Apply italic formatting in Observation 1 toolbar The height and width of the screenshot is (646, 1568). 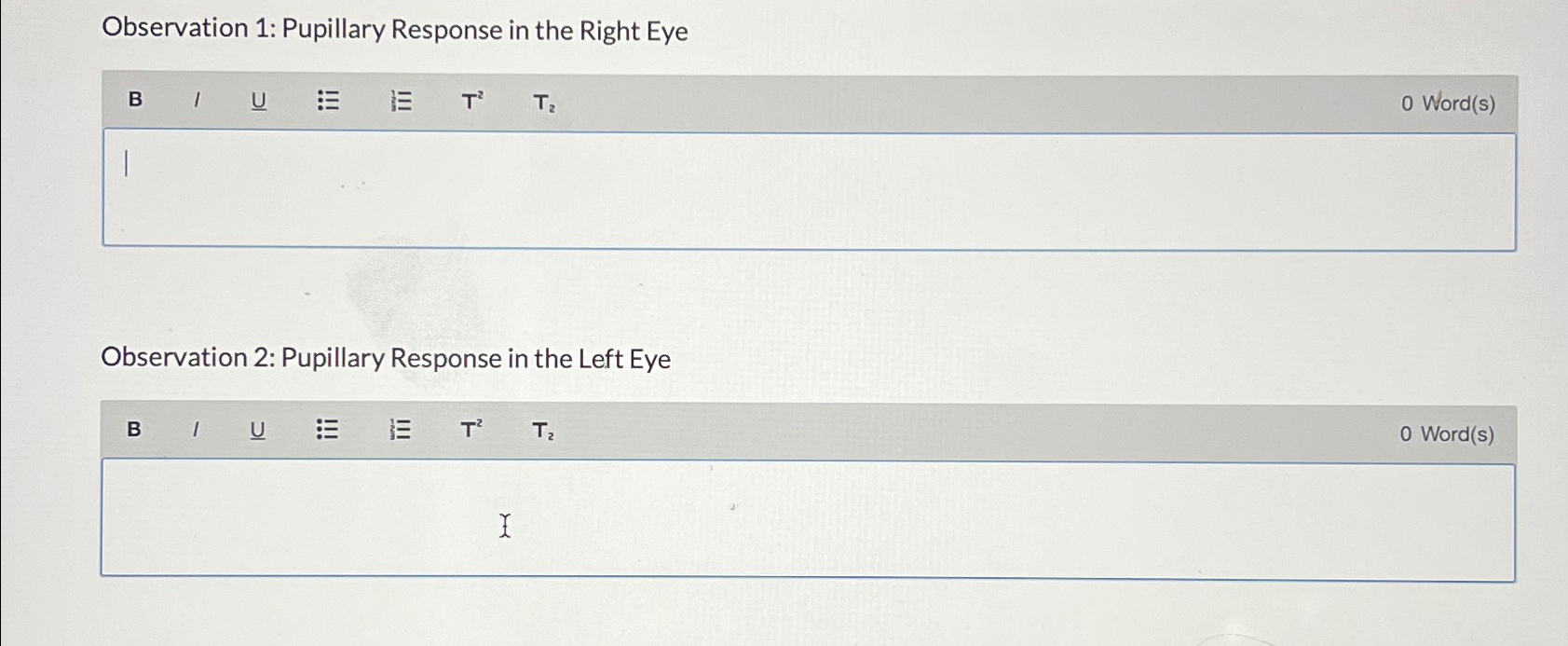pyautogui.click(x=197, y=102)
